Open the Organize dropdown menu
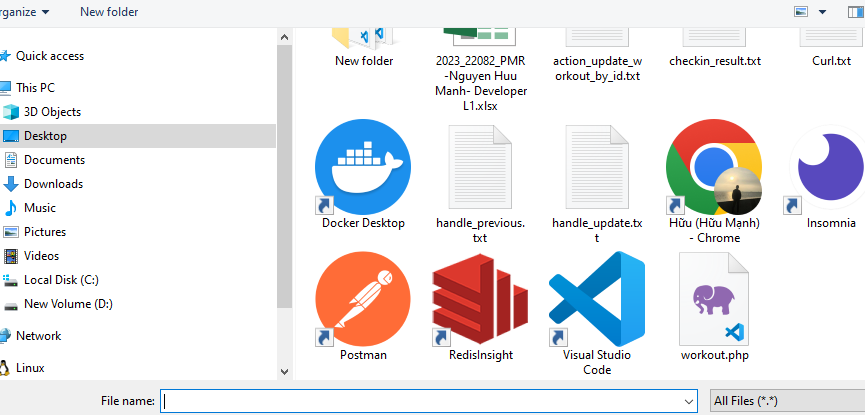 pos(24,12)
